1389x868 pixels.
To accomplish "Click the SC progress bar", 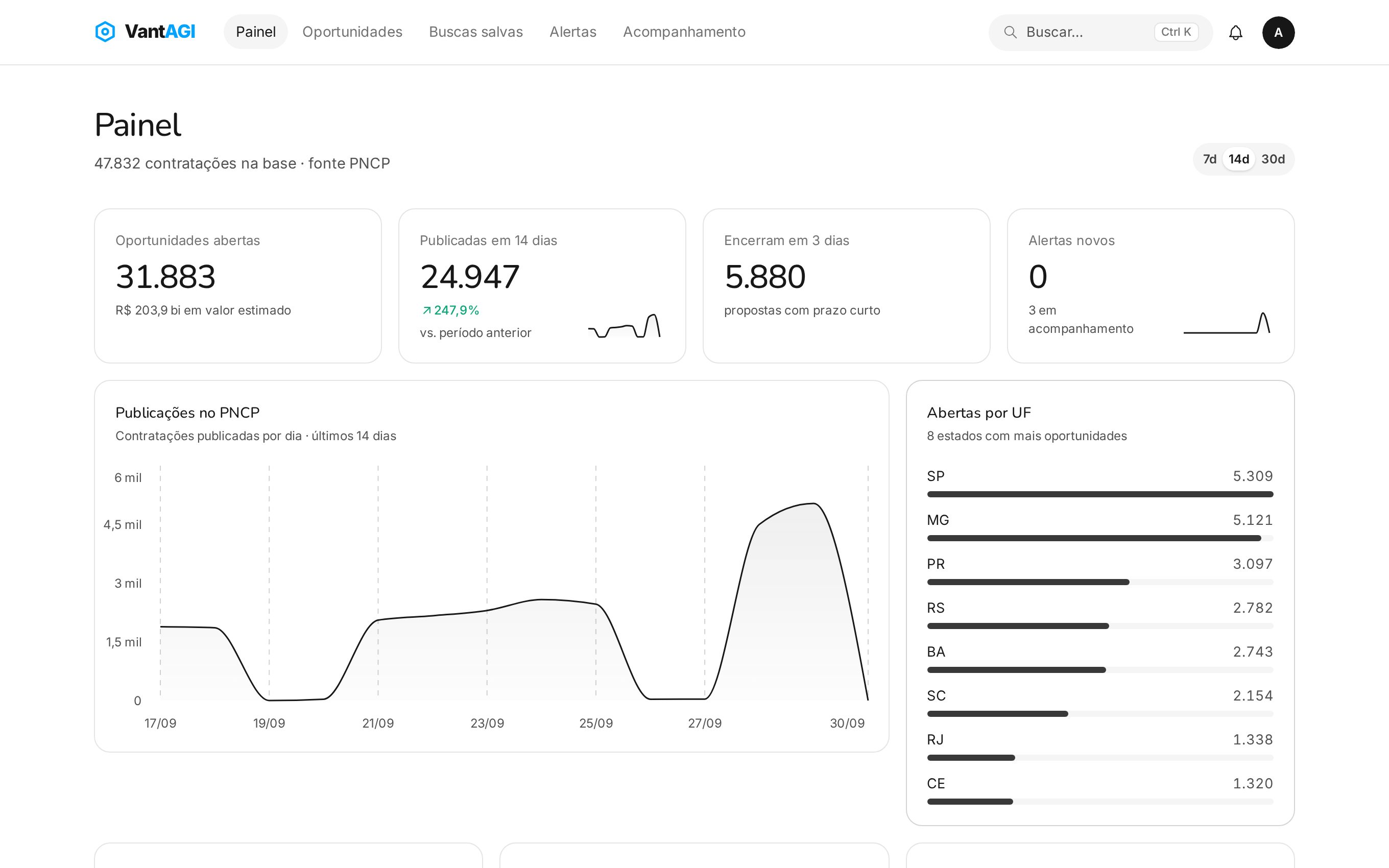I will point(1100,714).
